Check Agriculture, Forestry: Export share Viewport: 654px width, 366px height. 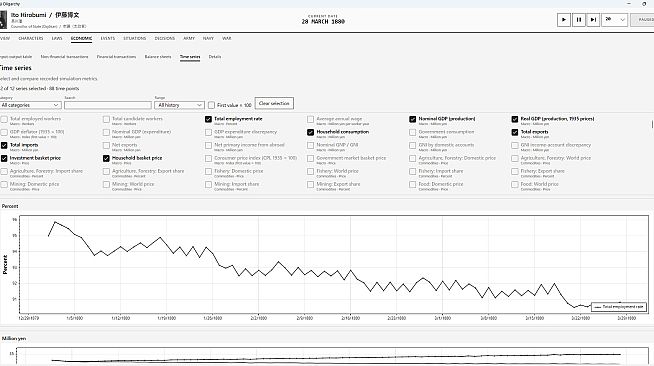point(106,172)
